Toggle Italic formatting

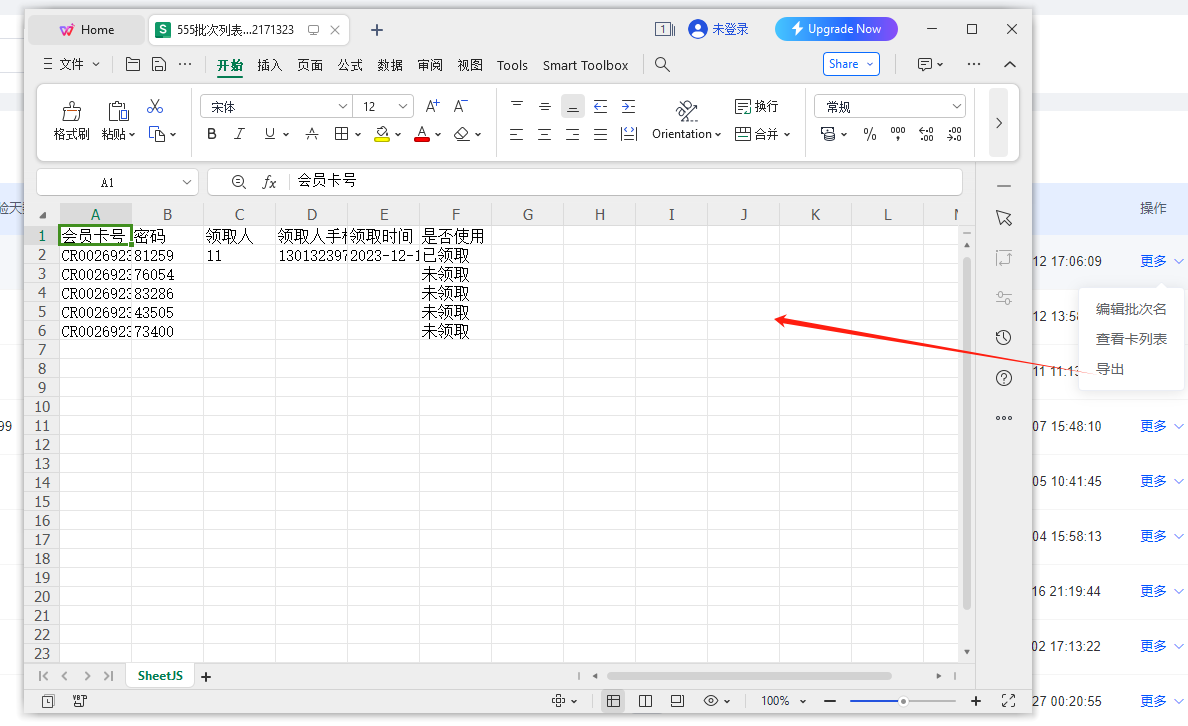pyautogui.click(x=239, y=134)
